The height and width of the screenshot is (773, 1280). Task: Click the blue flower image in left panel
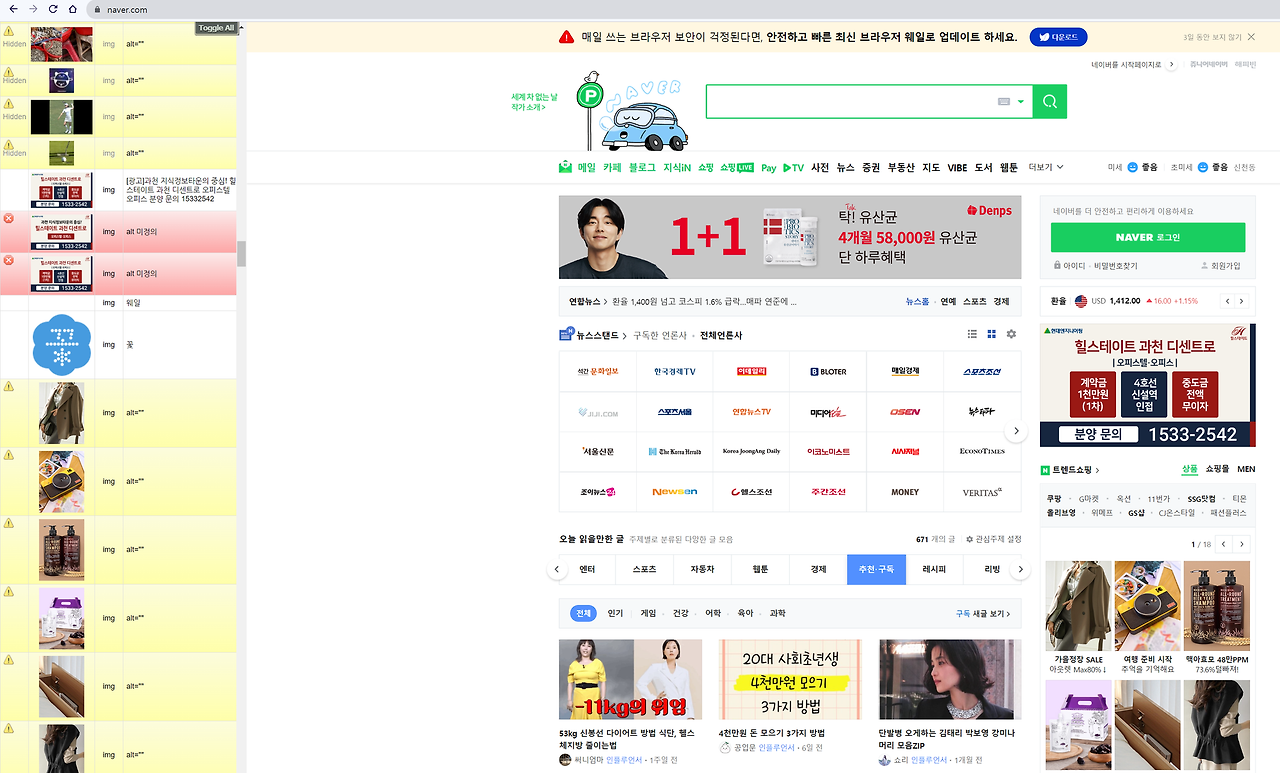pos(62,345)
